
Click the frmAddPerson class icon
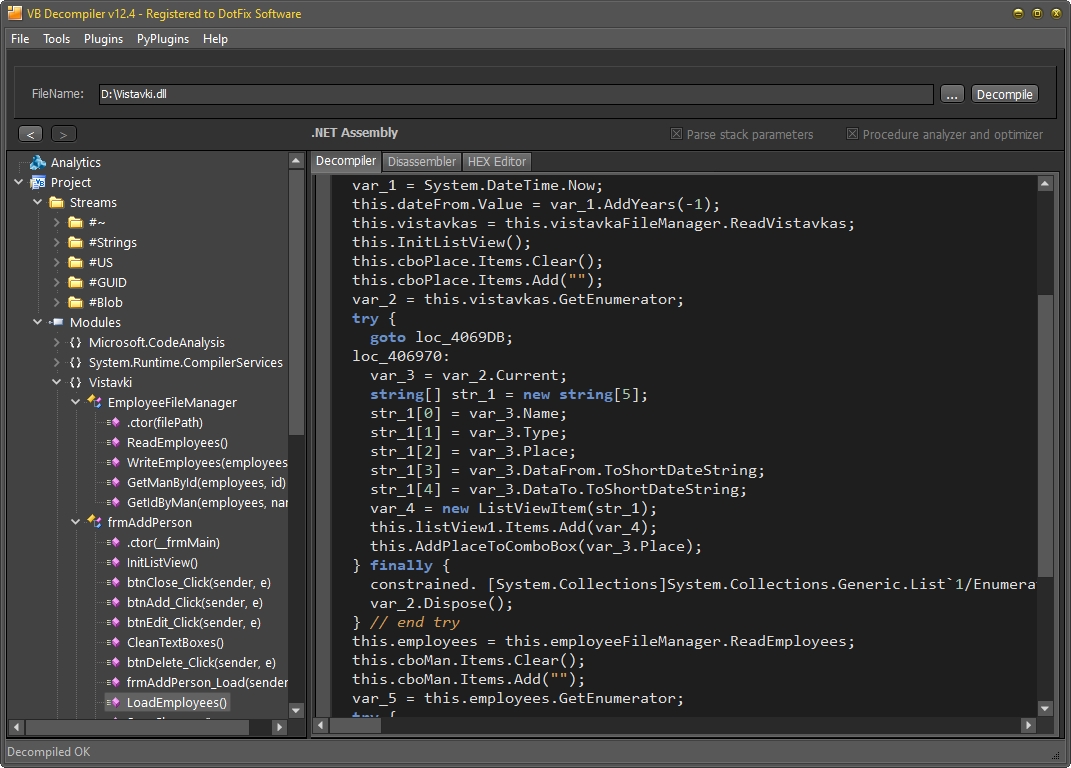pyautogui.click(x=94, y=522)
